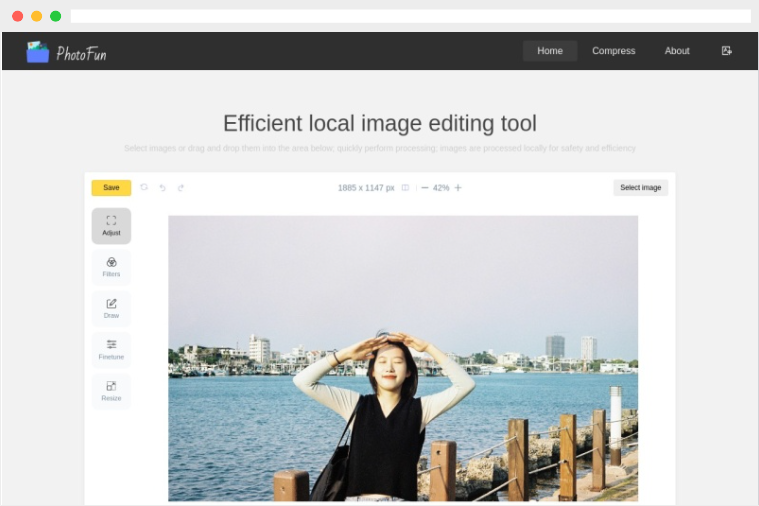
Task: Undo the last edit
Action: (x=162, y=187)
